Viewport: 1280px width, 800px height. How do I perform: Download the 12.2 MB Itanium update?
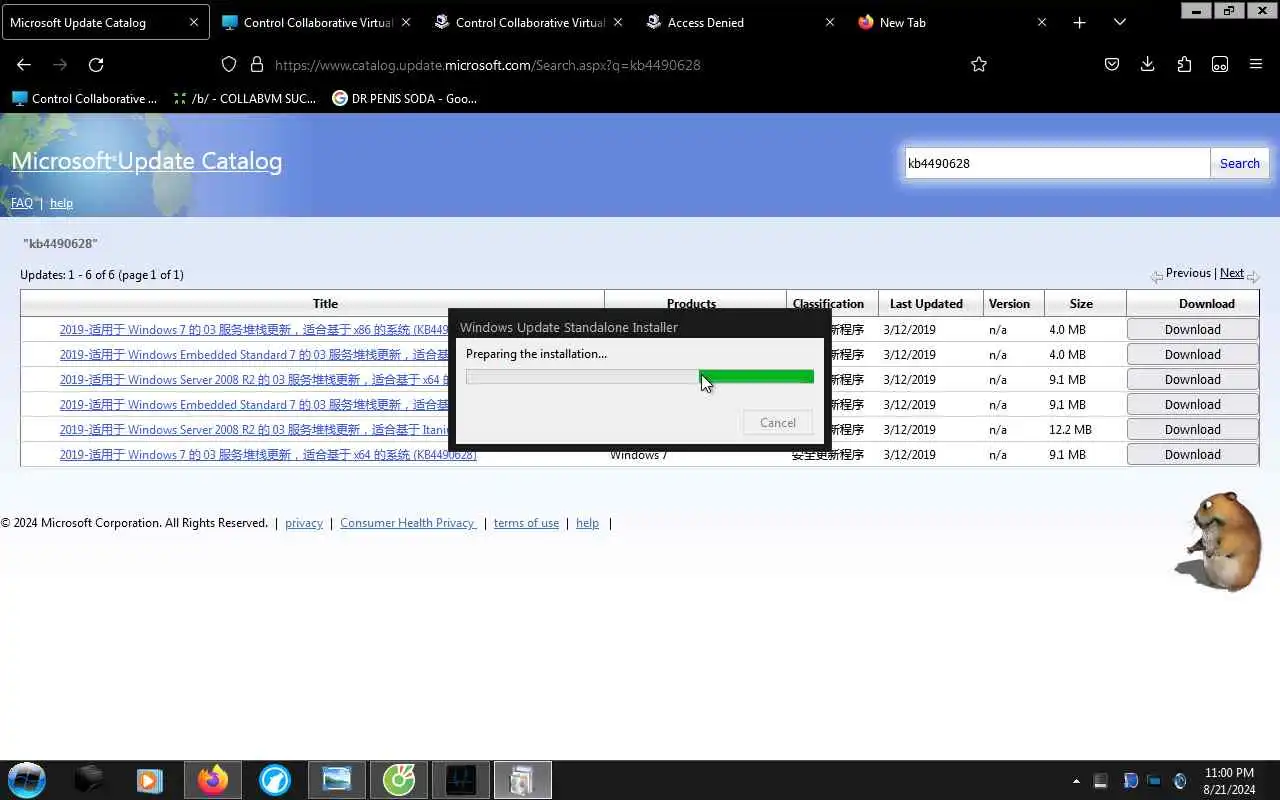pos(1192,429)
